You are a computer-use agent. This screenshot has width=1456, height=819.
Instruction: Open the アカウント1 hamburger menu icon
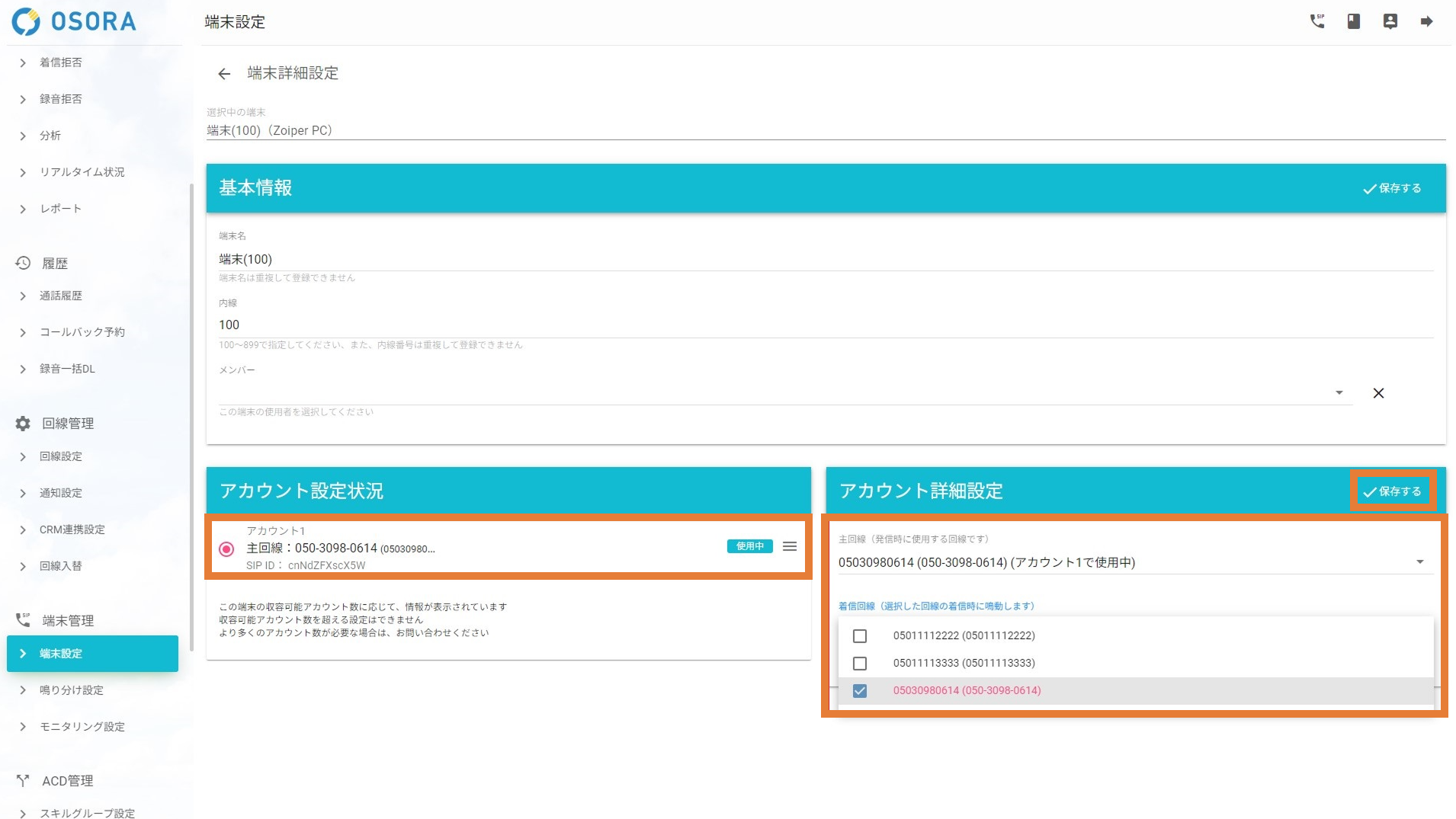pyautogui.click(x=790, y=546)
